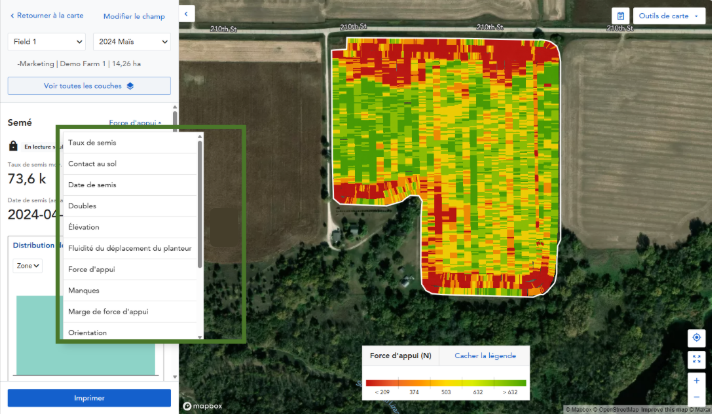The height and width of the screenshot is (414, 712).
Task: Open the Distribution tab
Action: (34, 245)
